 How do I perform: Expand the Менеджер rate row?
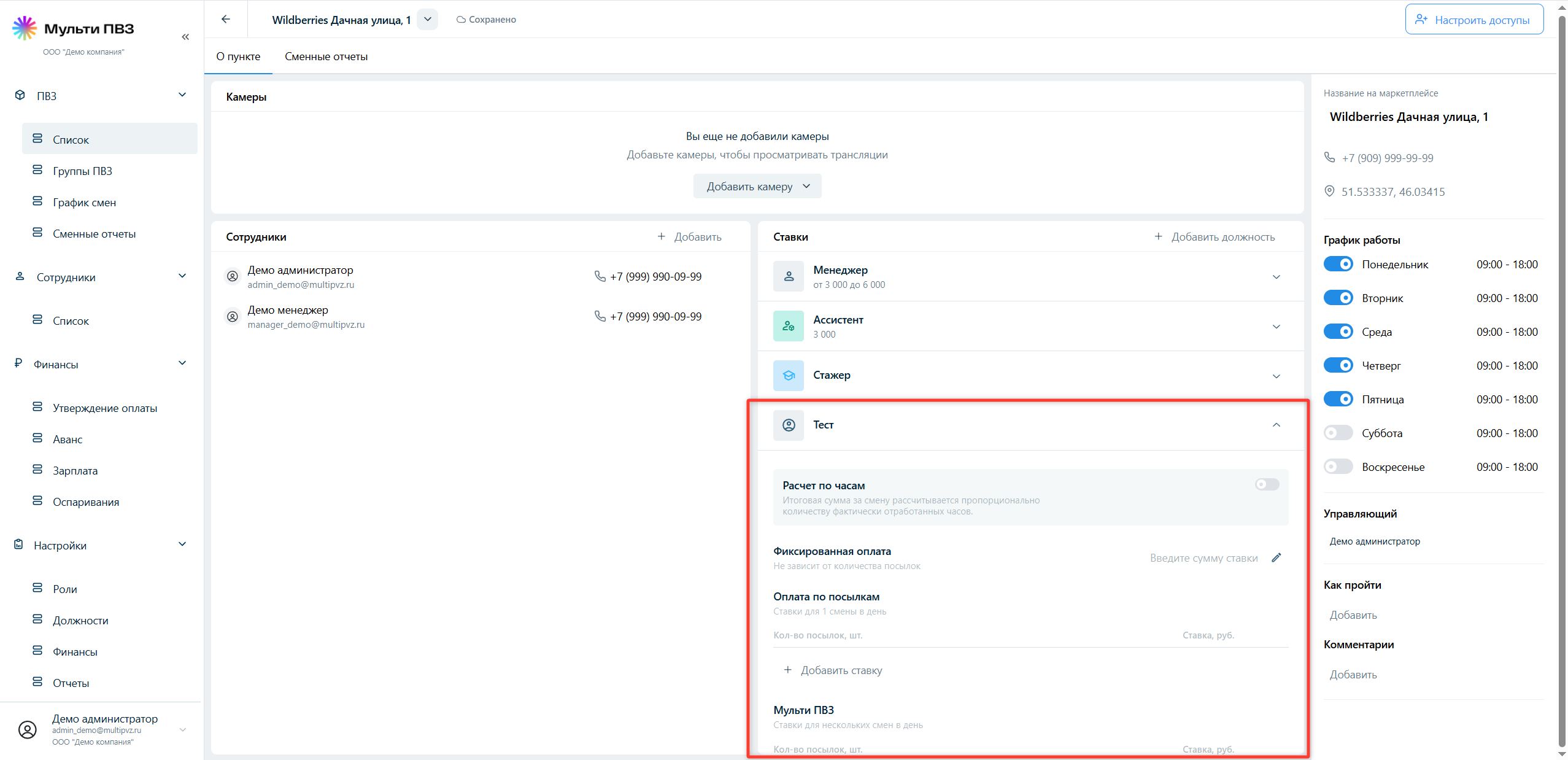click(1276, 277)
